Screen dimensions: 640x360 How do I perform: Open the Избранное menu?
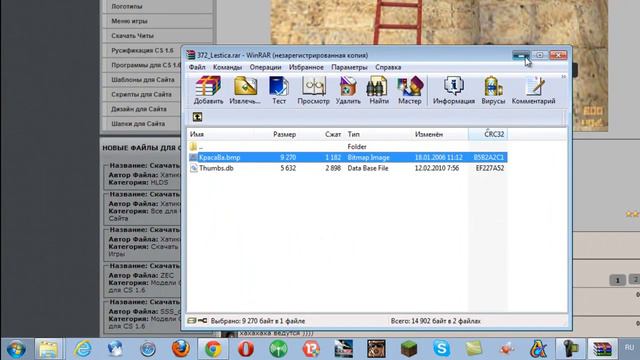tap(306, 67)
